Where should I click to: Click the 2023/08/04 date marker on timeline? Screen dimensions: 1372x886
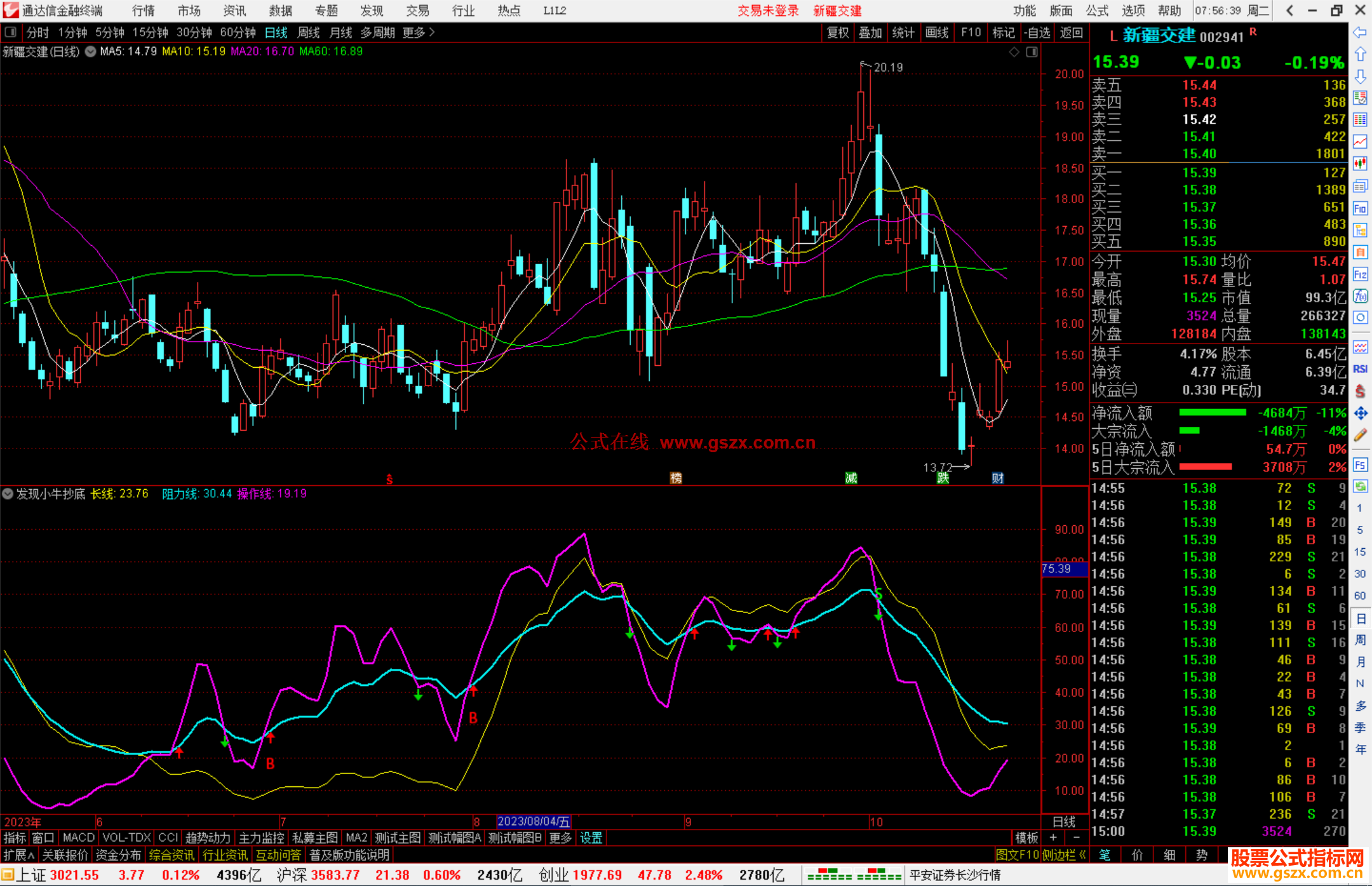coord(534,821)
